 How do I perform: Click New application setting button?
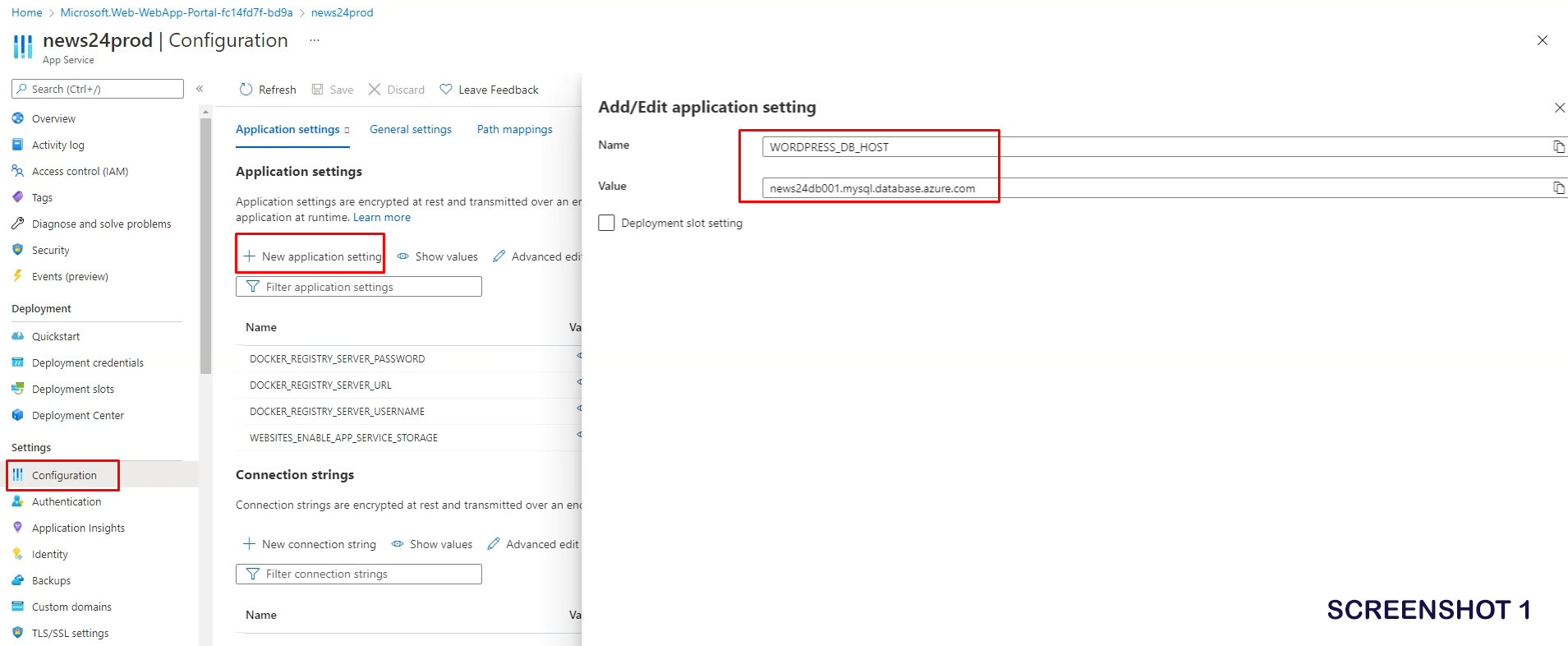(313, 257)
